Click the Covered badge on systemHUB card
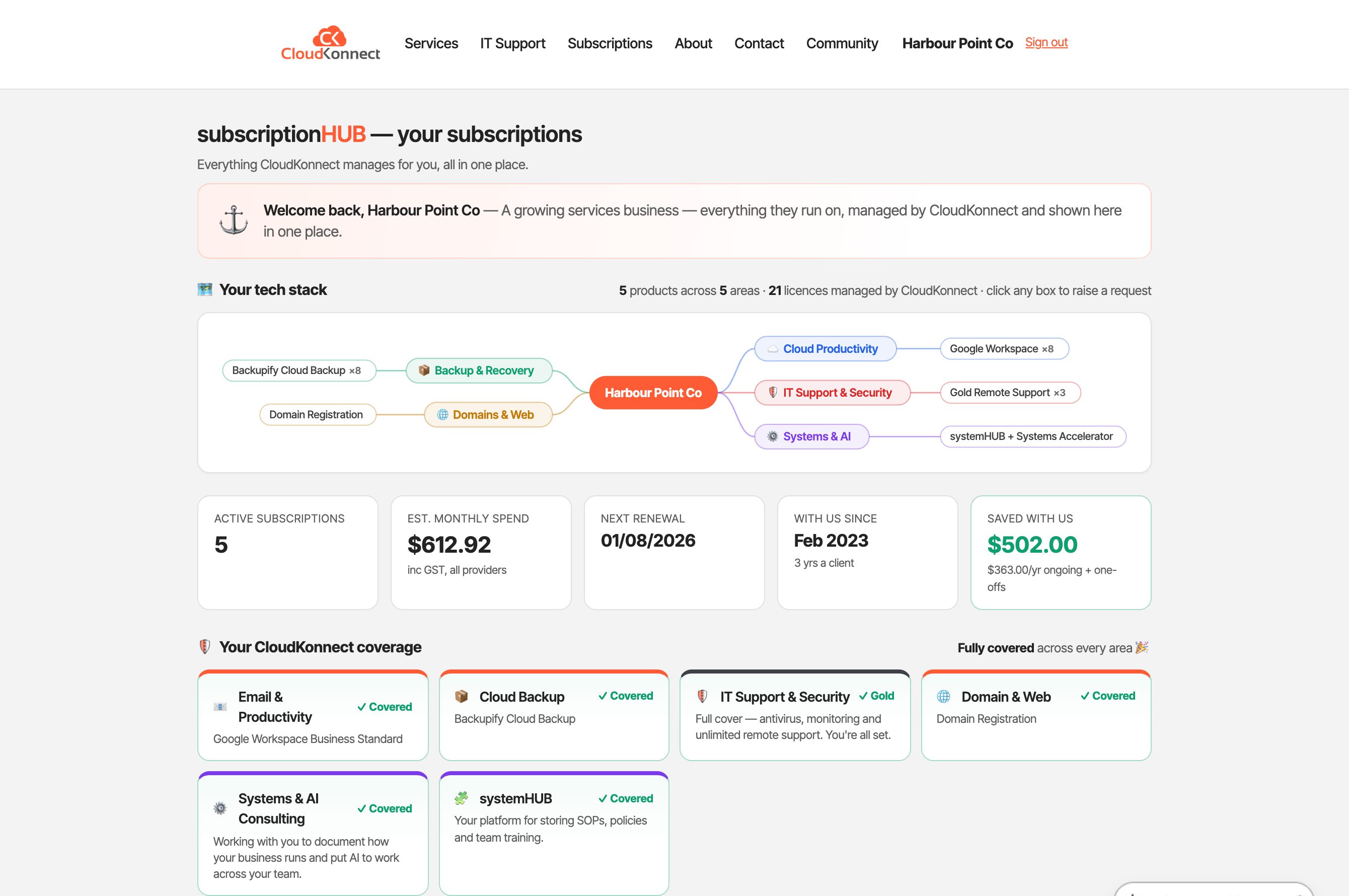Screen dimensions: 1349x896 coord(626,798)
